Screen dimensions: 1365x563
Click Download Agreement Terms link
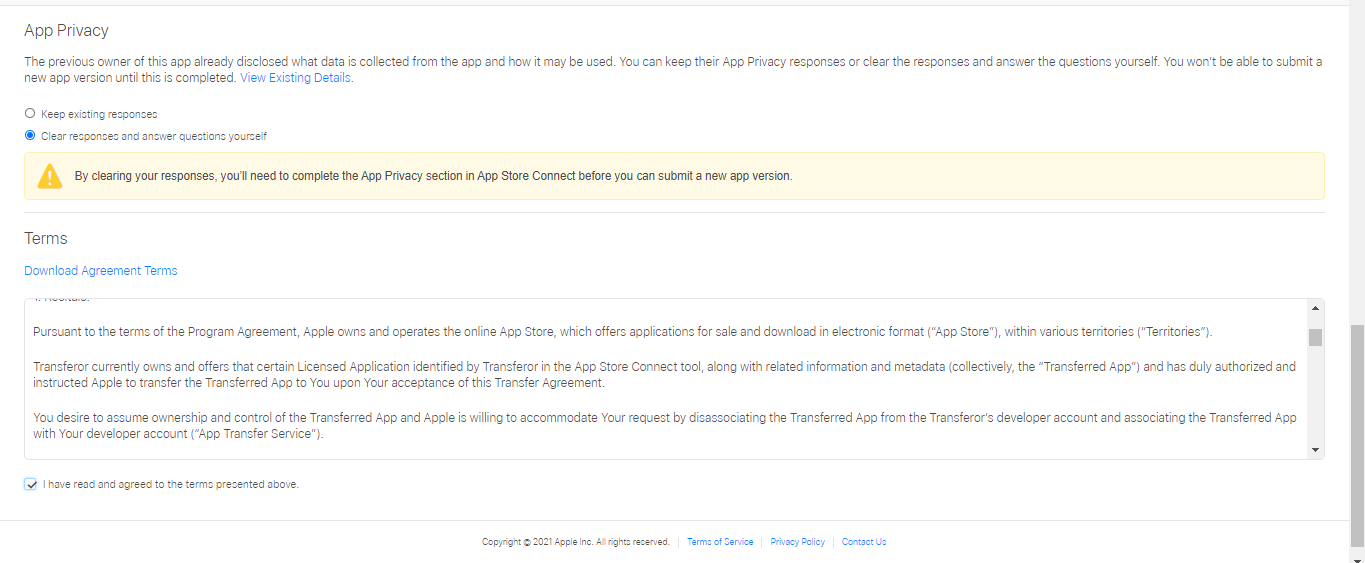pos(101,270)
